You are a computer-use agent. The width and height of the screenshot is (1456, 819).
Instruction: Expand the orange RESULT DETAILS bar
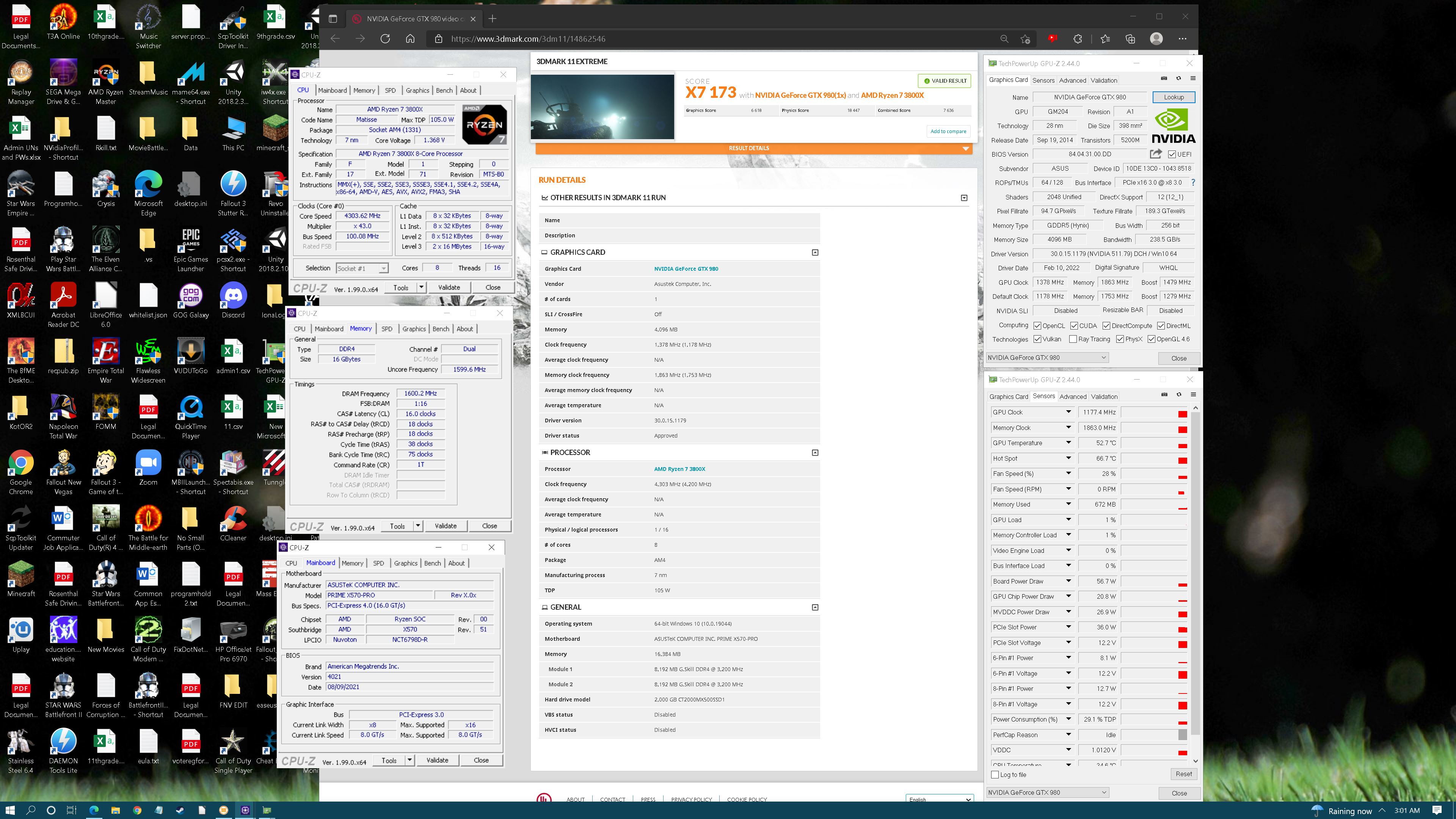pyautogui.click(x=753, y=148)
